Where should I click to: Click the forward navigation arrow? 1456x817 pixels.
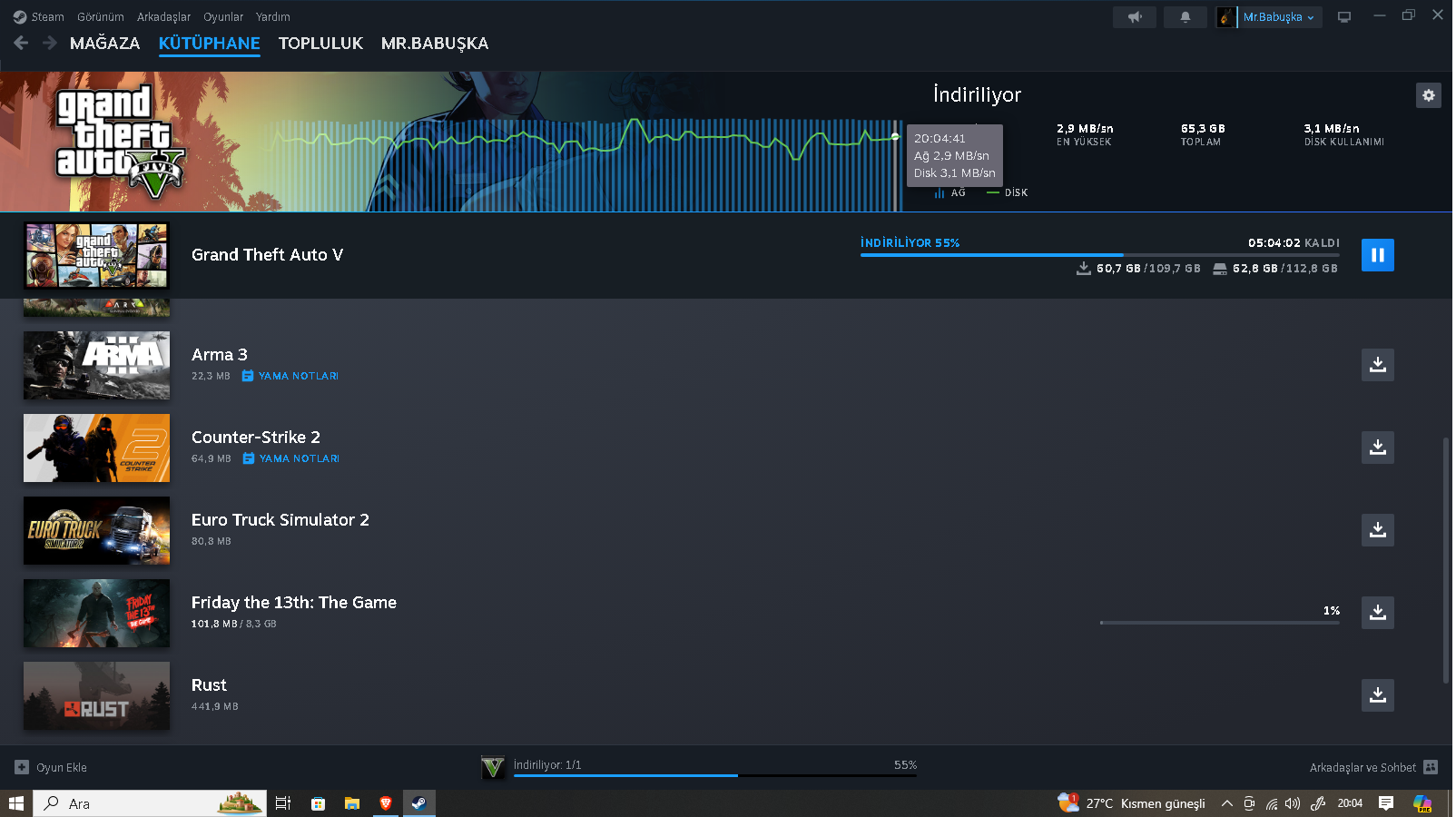[50, 43]
